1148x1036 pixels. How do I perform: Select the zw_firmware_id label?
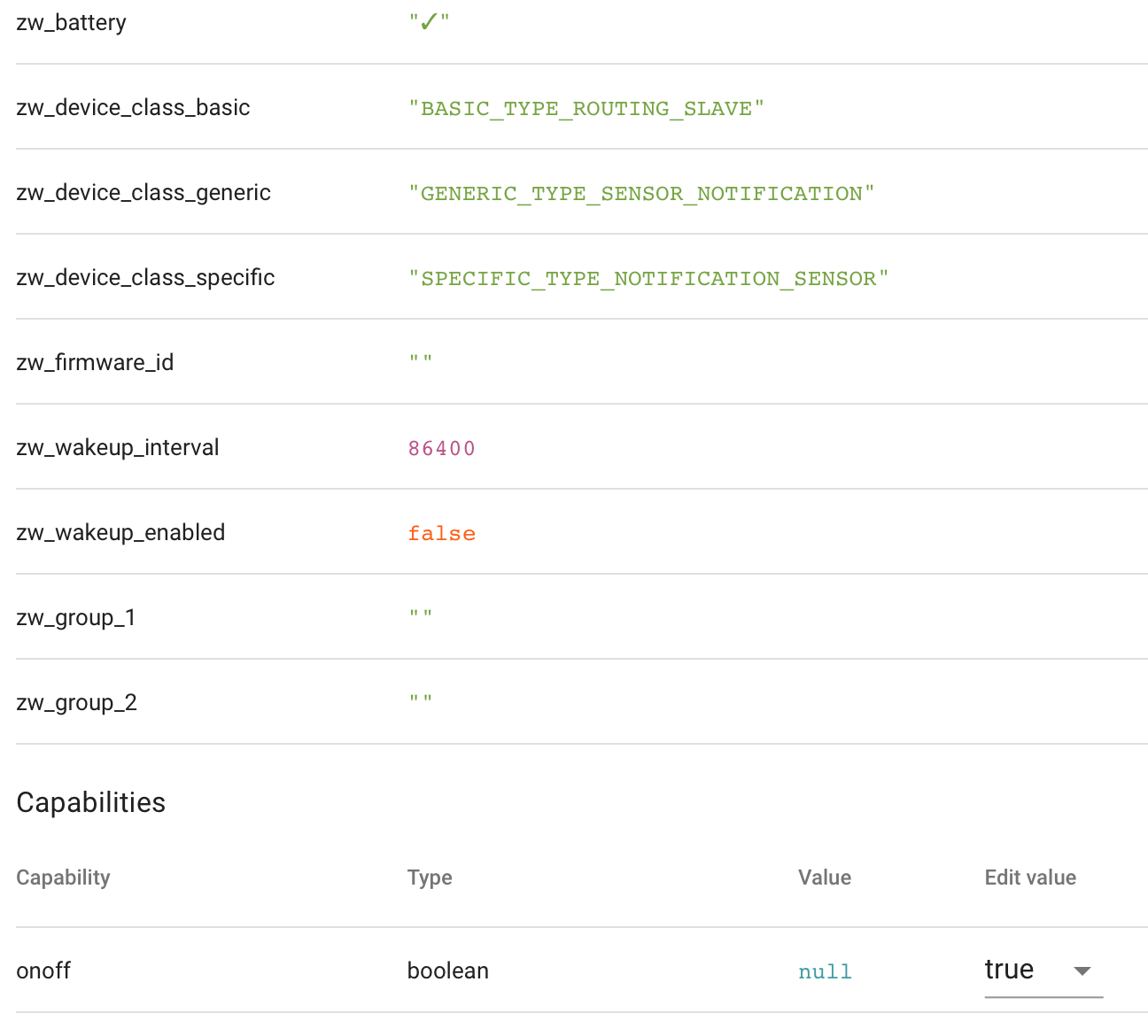point(95,363)
